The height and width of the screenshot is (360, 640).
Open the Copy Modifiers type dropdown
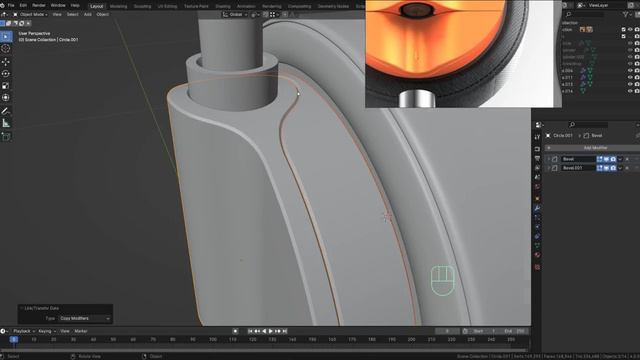pos(85,318)
